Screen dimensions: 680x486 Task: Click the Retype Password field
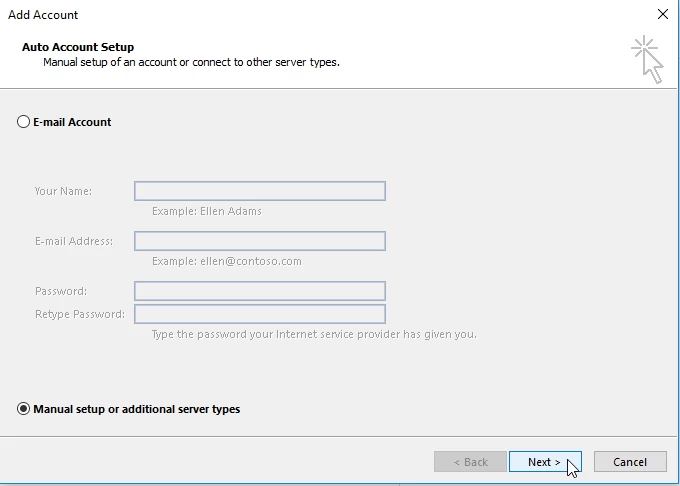(260, 314)
